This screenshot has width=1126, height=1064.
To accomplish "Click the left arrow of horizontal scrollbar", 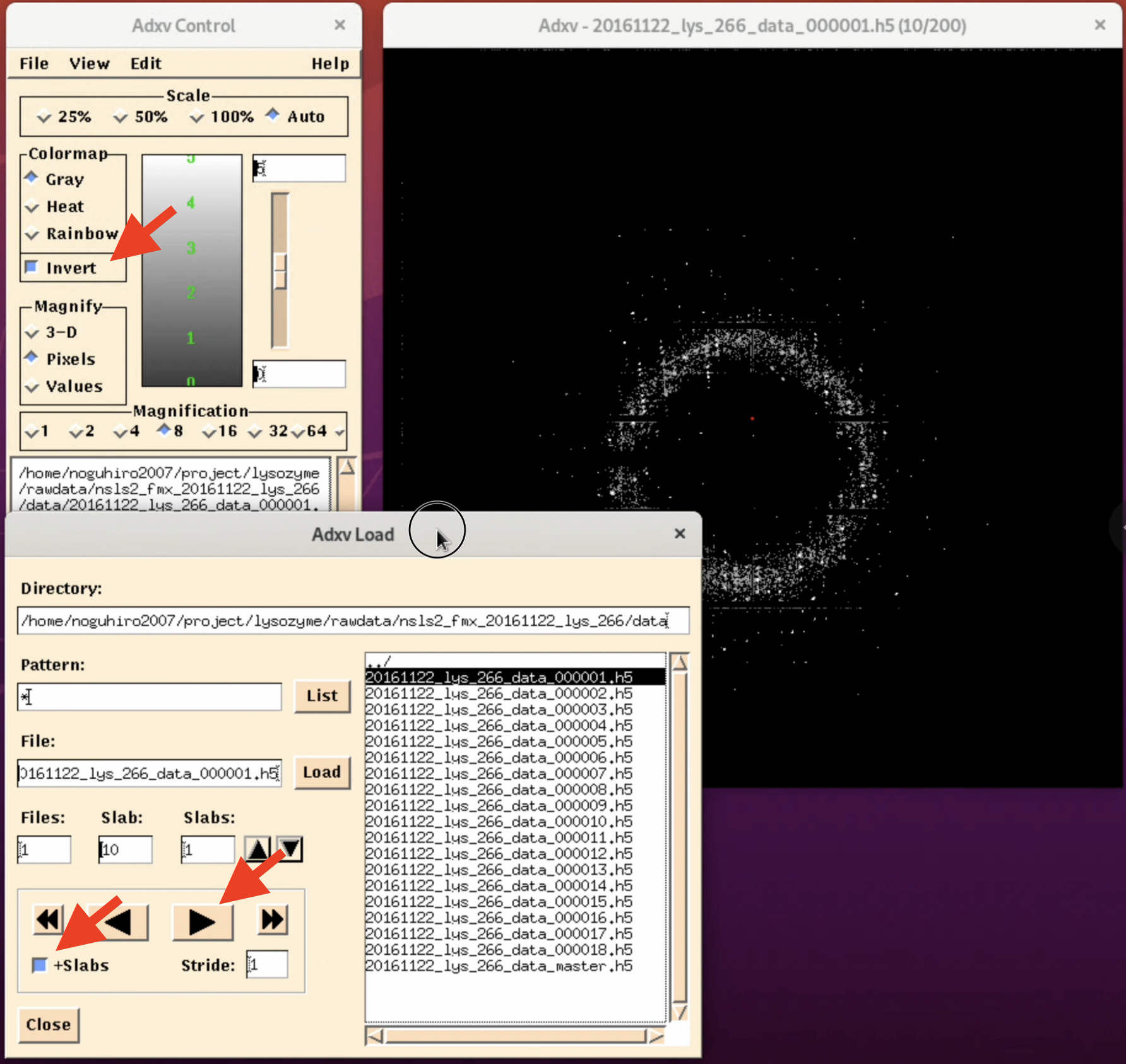I will [x=375, y=1035].
